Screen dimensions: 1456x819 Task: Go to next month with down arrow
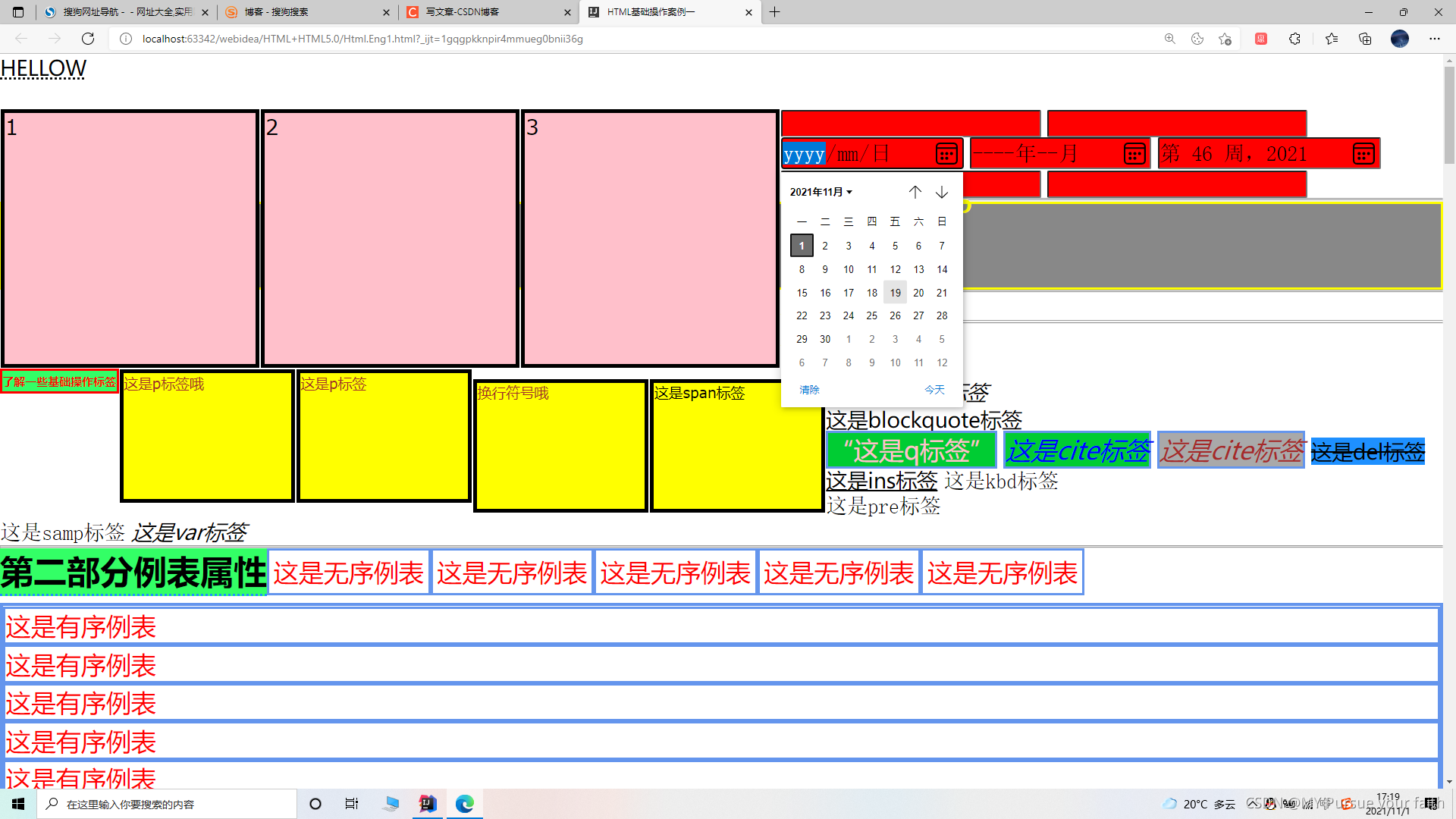coord(942,192)
